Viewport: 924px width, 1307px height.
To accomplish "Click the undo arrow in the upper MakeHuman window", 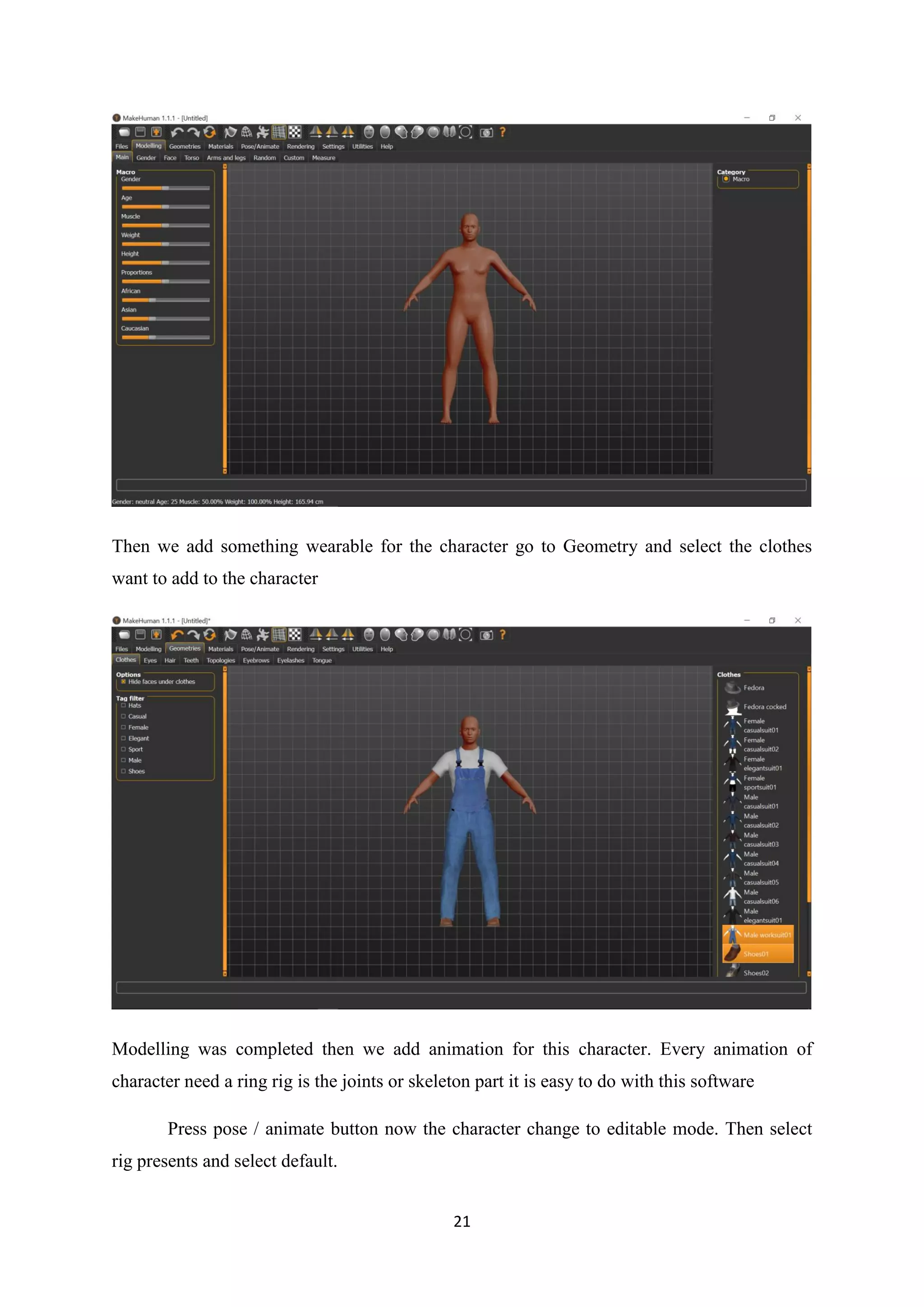I will click(x=177, y=132).
